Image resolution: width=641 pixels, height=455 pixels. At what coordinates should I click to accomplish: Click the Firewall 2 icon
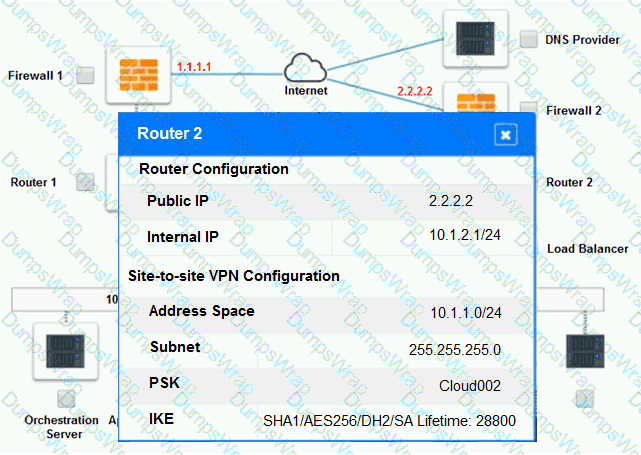(475, 102)
